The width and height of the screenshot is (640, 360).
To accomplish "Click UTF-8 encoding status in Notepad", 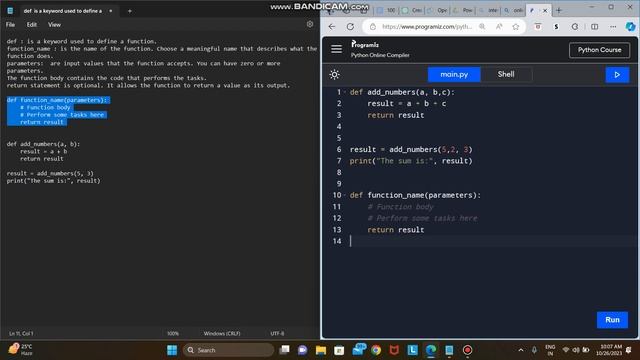I will tap(277, 333).
